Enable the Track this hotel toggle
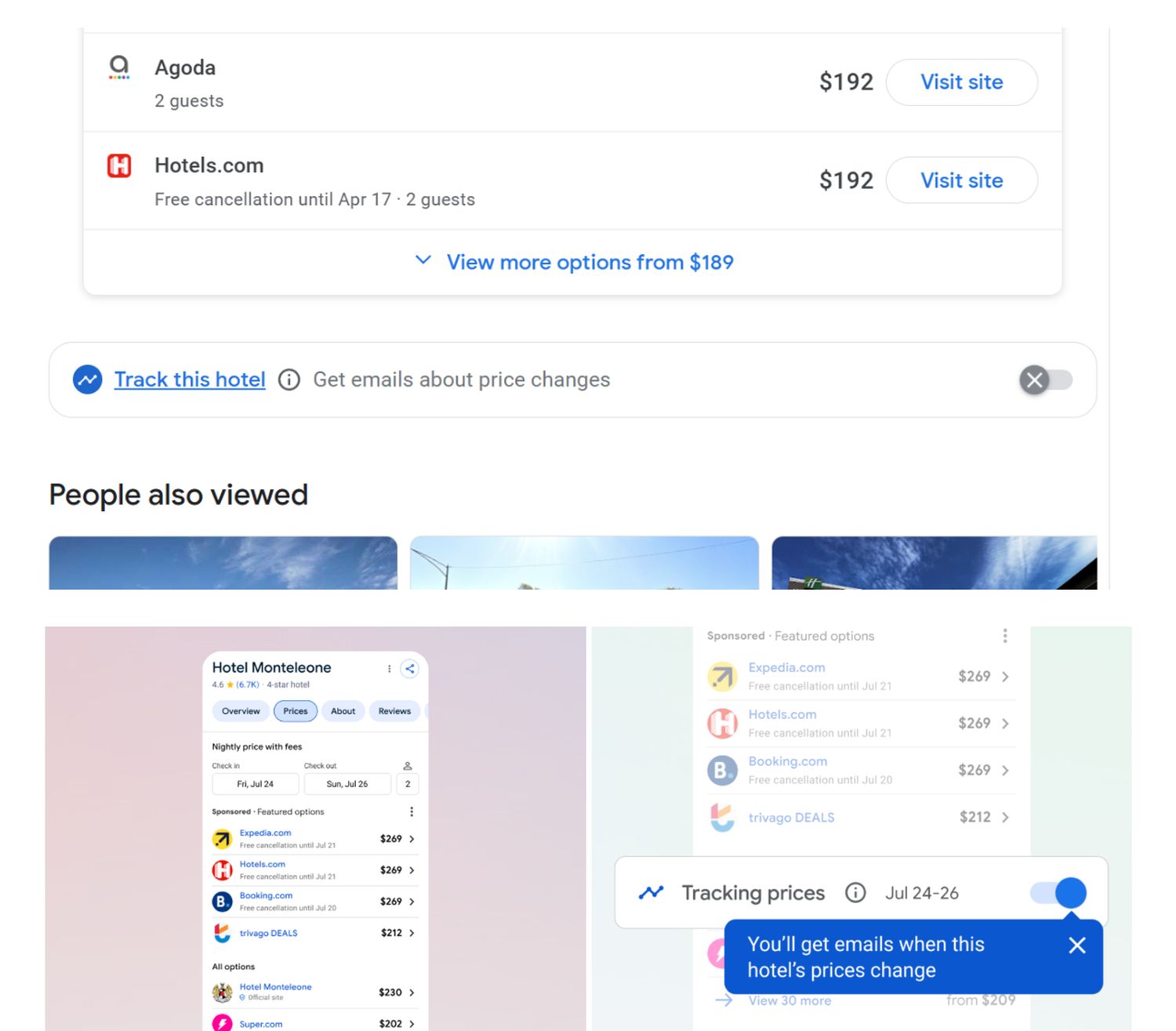The width and height of the screenshot is (1176, 1031). coord(1046,380)
